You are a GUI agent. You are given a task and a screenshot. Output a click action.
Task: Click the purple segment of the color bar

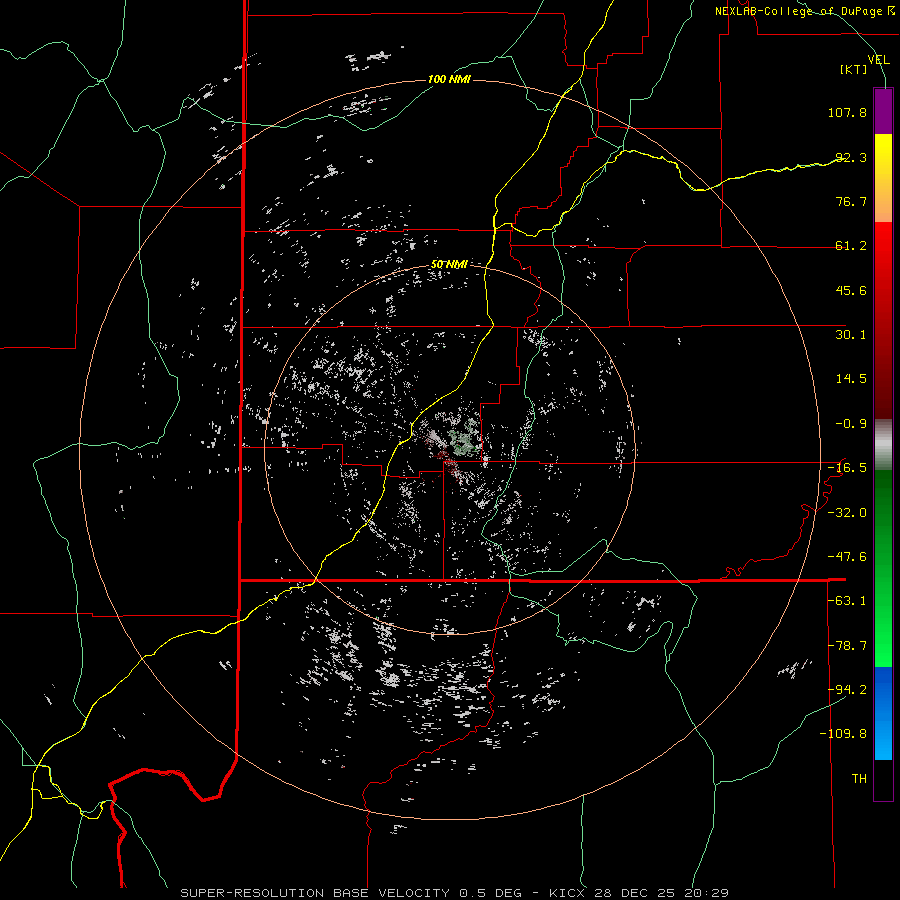883,112
